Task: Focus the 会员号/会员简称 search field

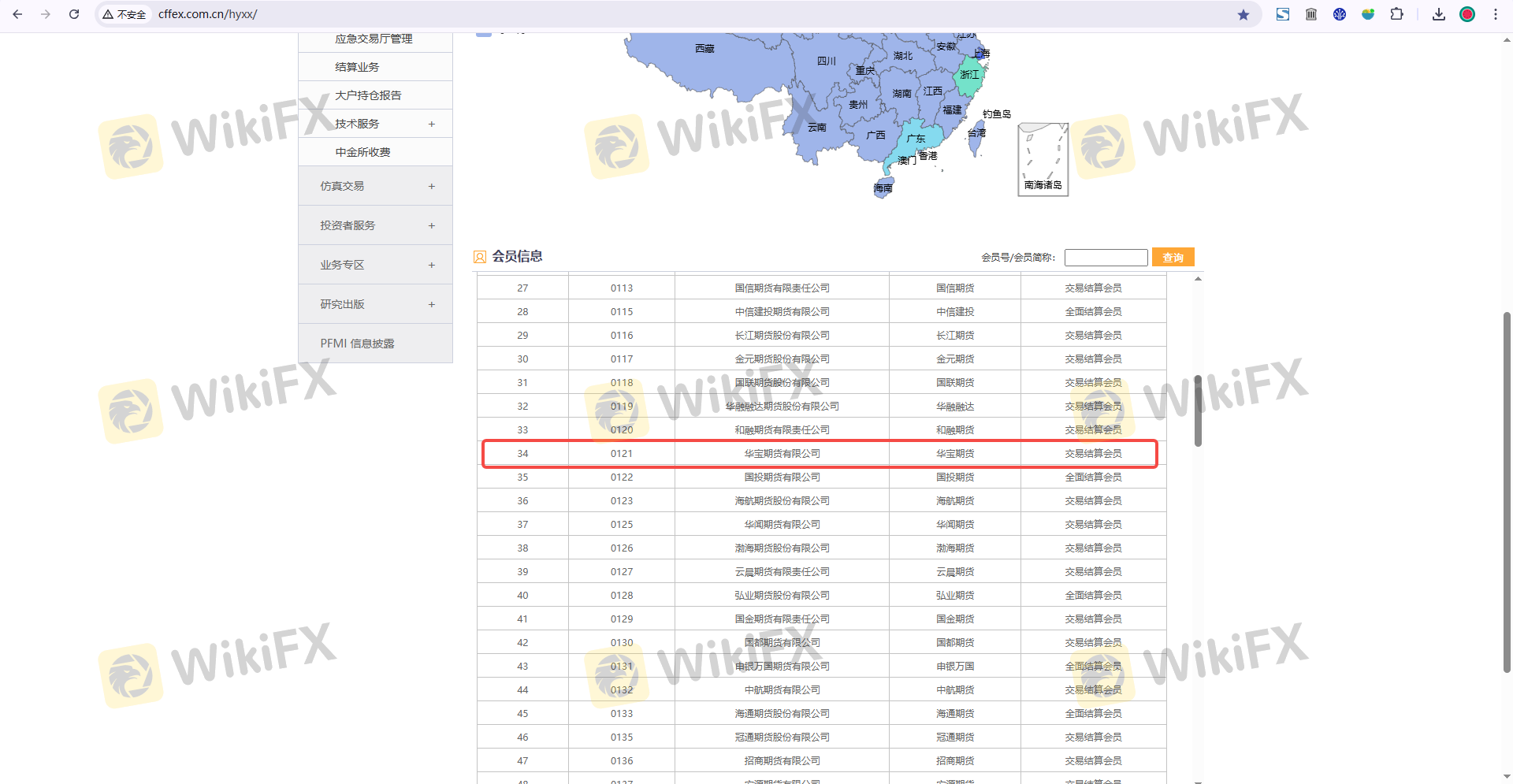Action: [x=1106, y=257]
